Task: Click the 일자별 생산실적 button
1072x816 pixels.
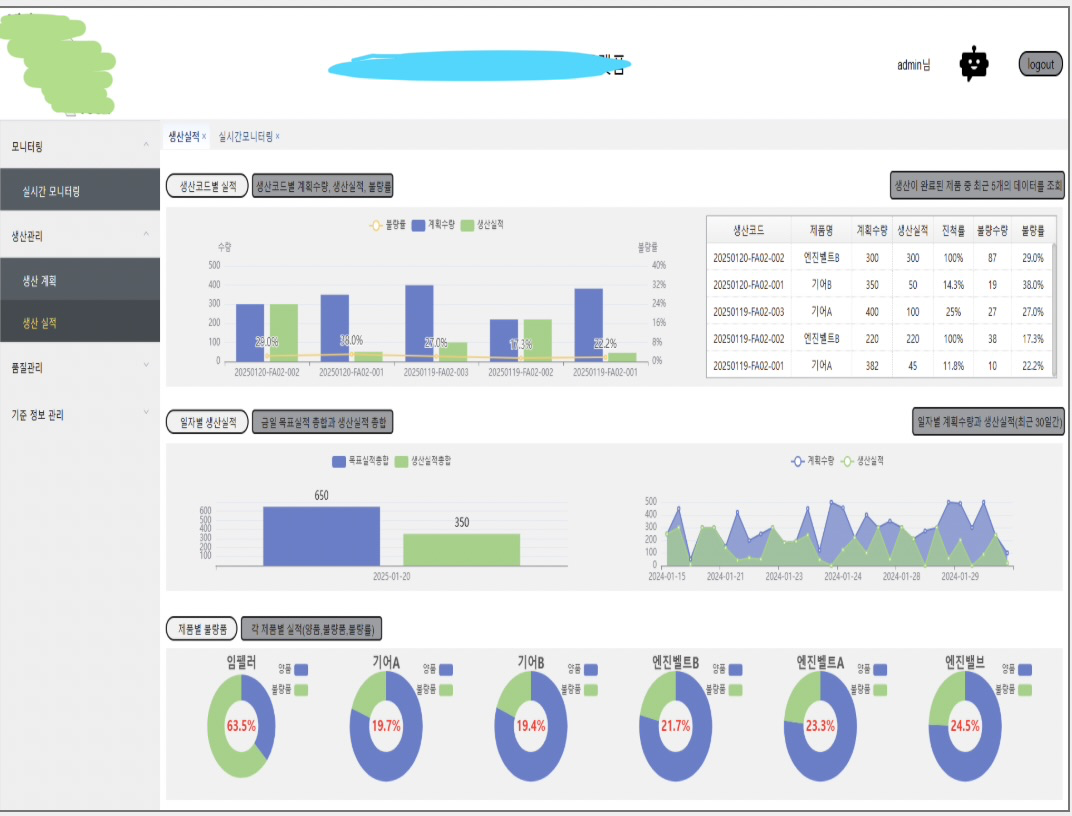Action: 207,422
